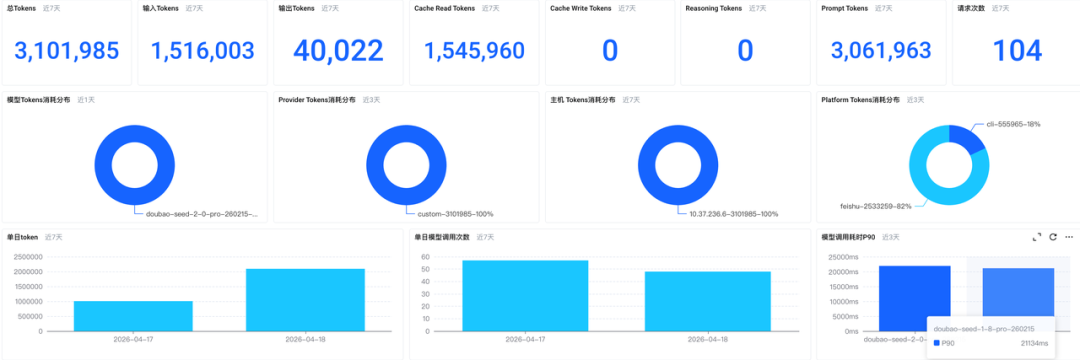
Task: Click 近7天 range of 单日模型调用次数 panel
Action: coord(486,237)
